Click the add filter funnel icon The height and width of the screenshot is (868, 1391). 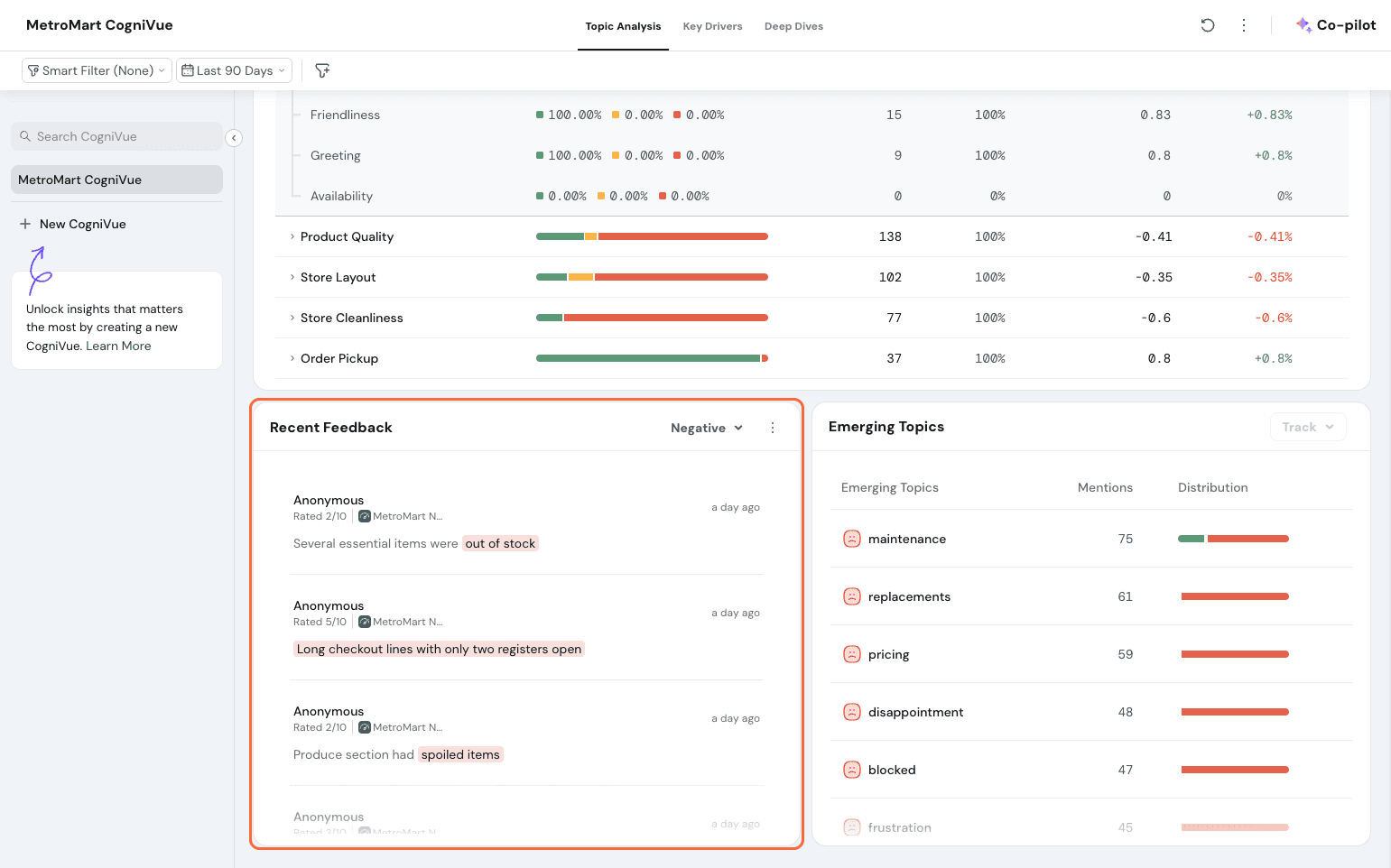322,70
